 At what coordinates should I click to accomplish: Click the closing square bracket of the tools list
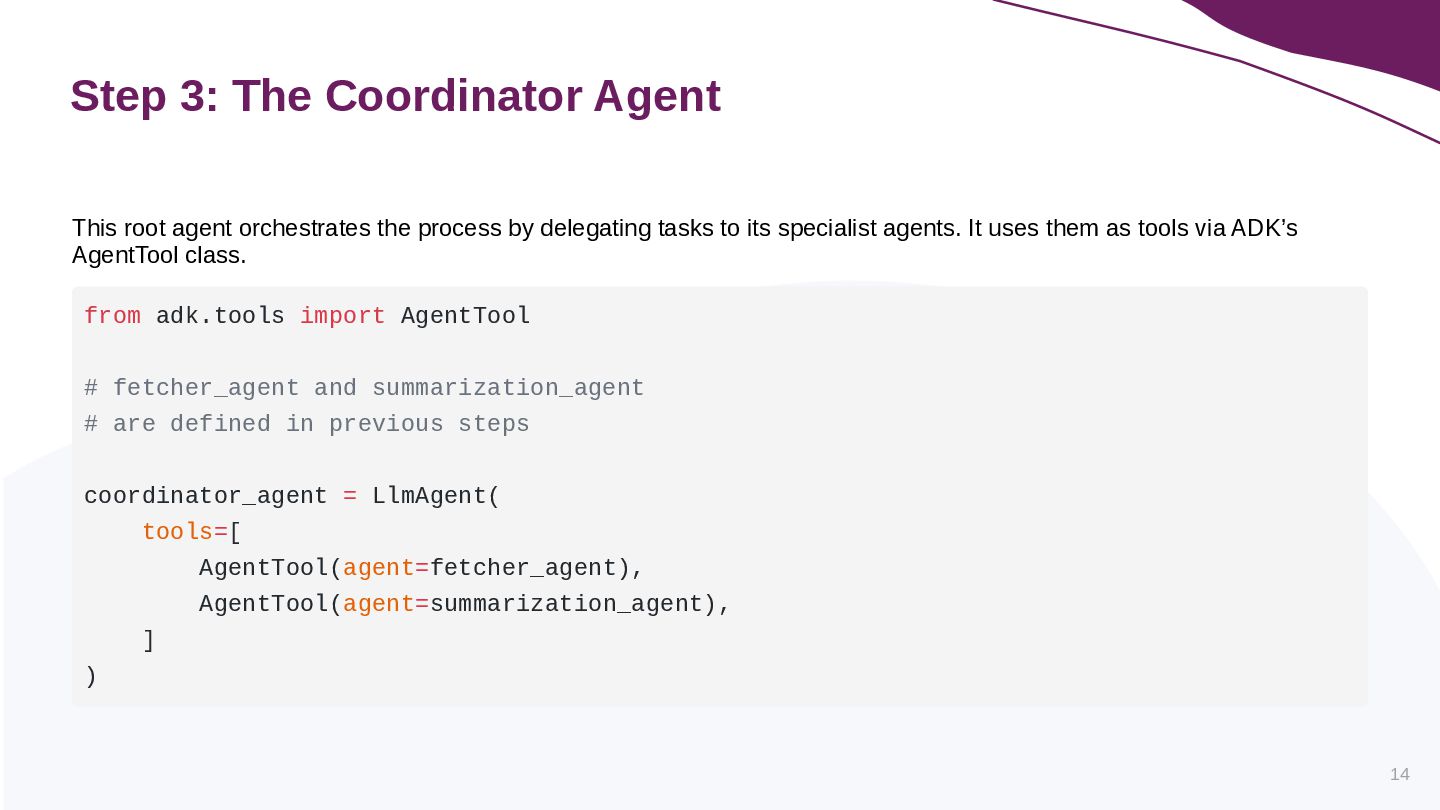point(149,640)
